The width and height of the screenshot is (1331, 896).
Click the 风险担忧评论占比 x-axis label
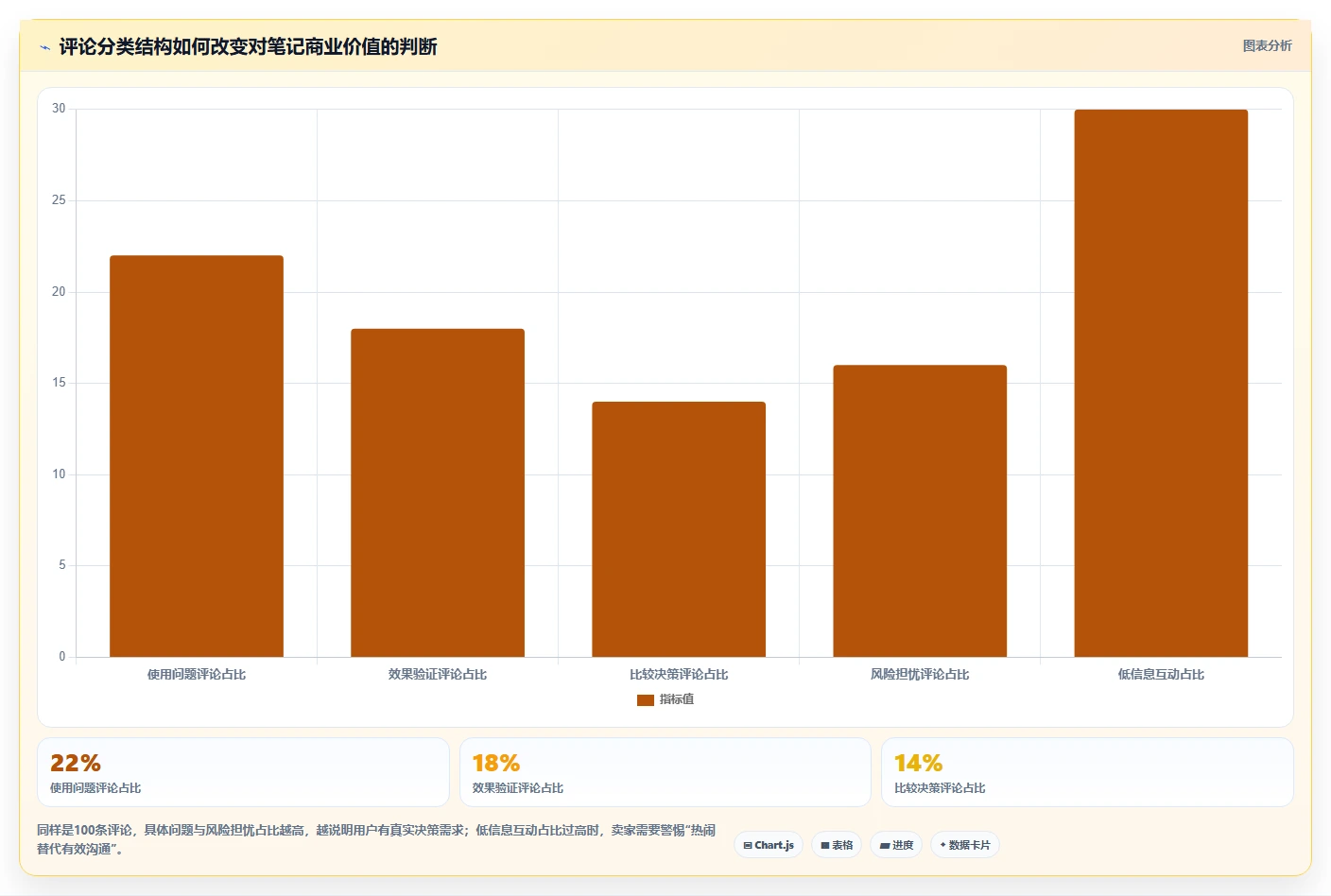point(920,675)
